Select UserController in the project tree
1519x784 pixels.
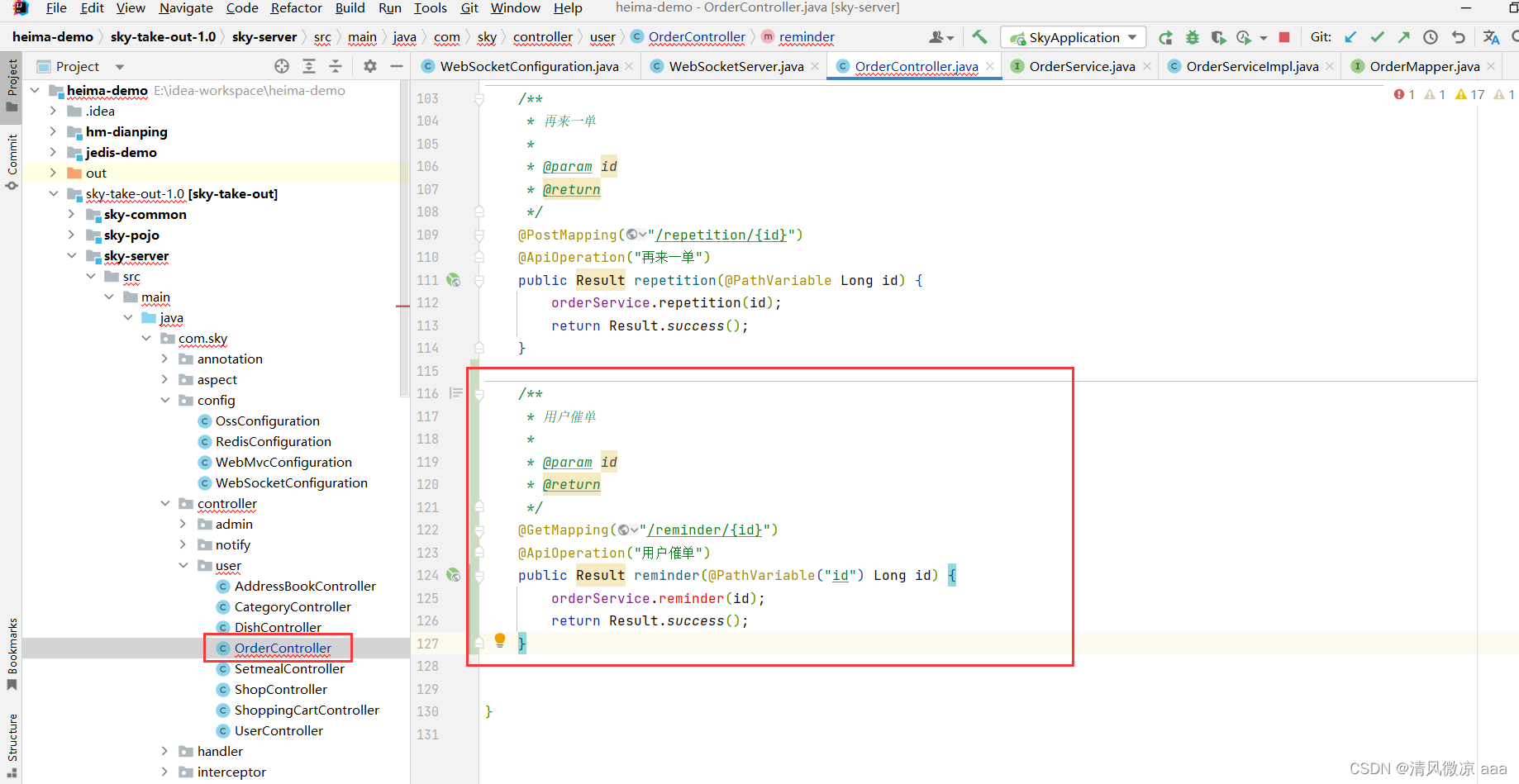pyautogui.click(x=279, y=730)
